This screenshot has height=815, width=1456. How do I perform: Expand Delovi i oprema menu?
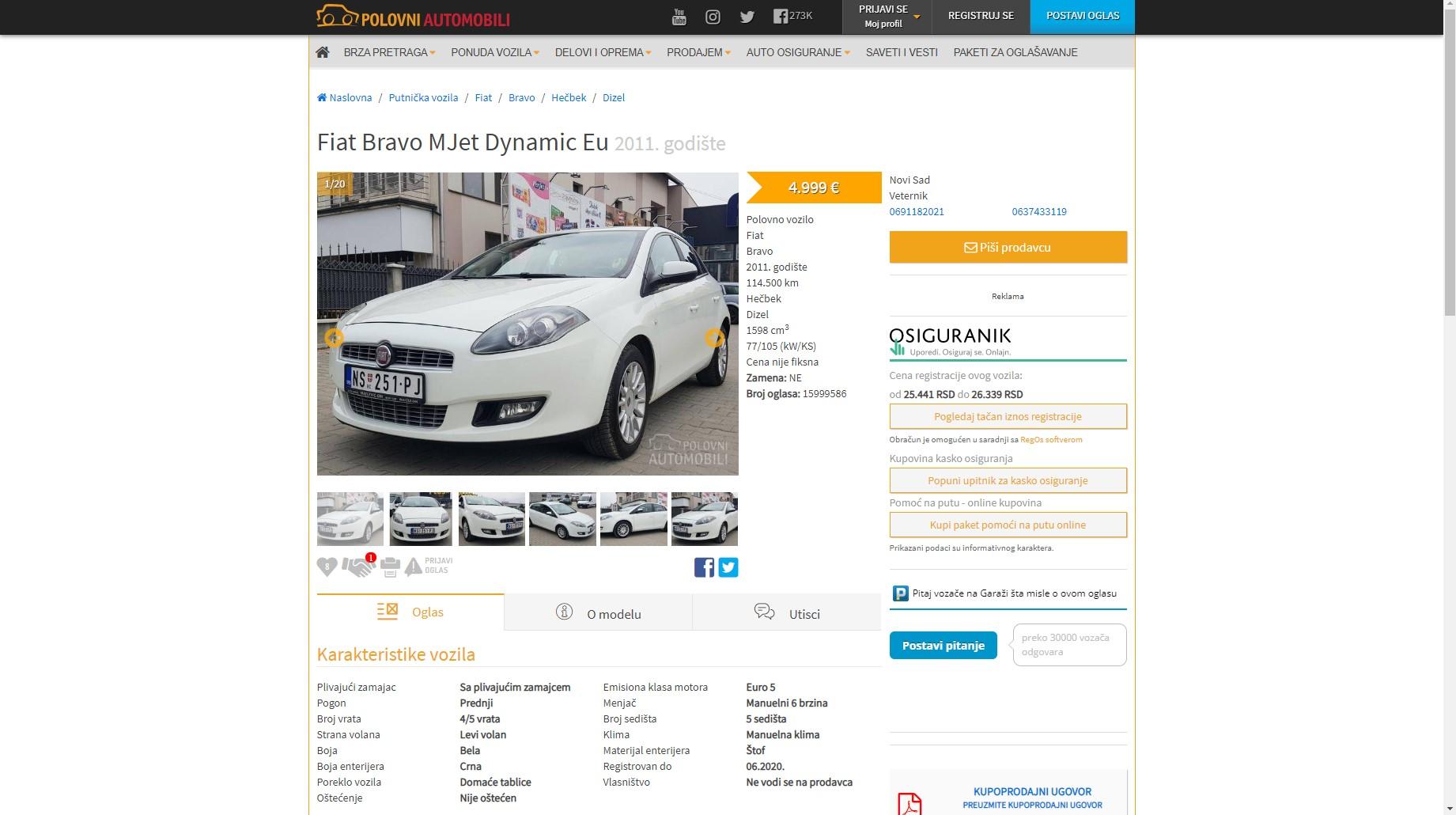603,52
